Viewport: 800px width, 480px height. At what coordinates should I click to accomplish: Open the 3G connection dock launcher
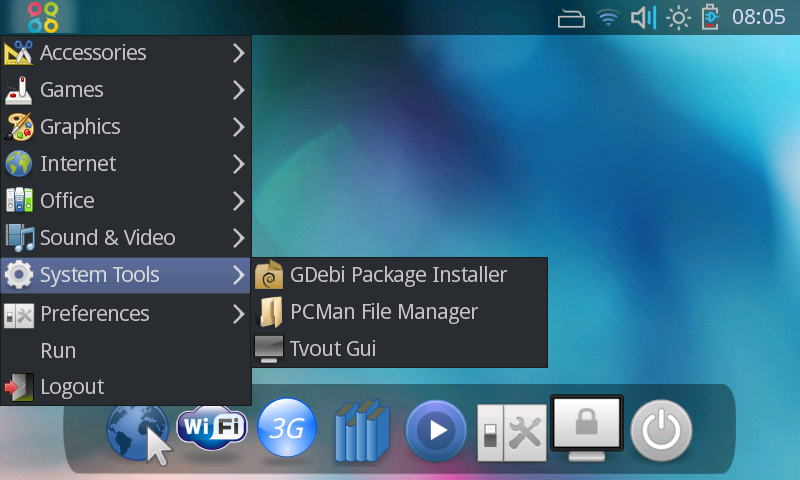(x=287, y=427)
